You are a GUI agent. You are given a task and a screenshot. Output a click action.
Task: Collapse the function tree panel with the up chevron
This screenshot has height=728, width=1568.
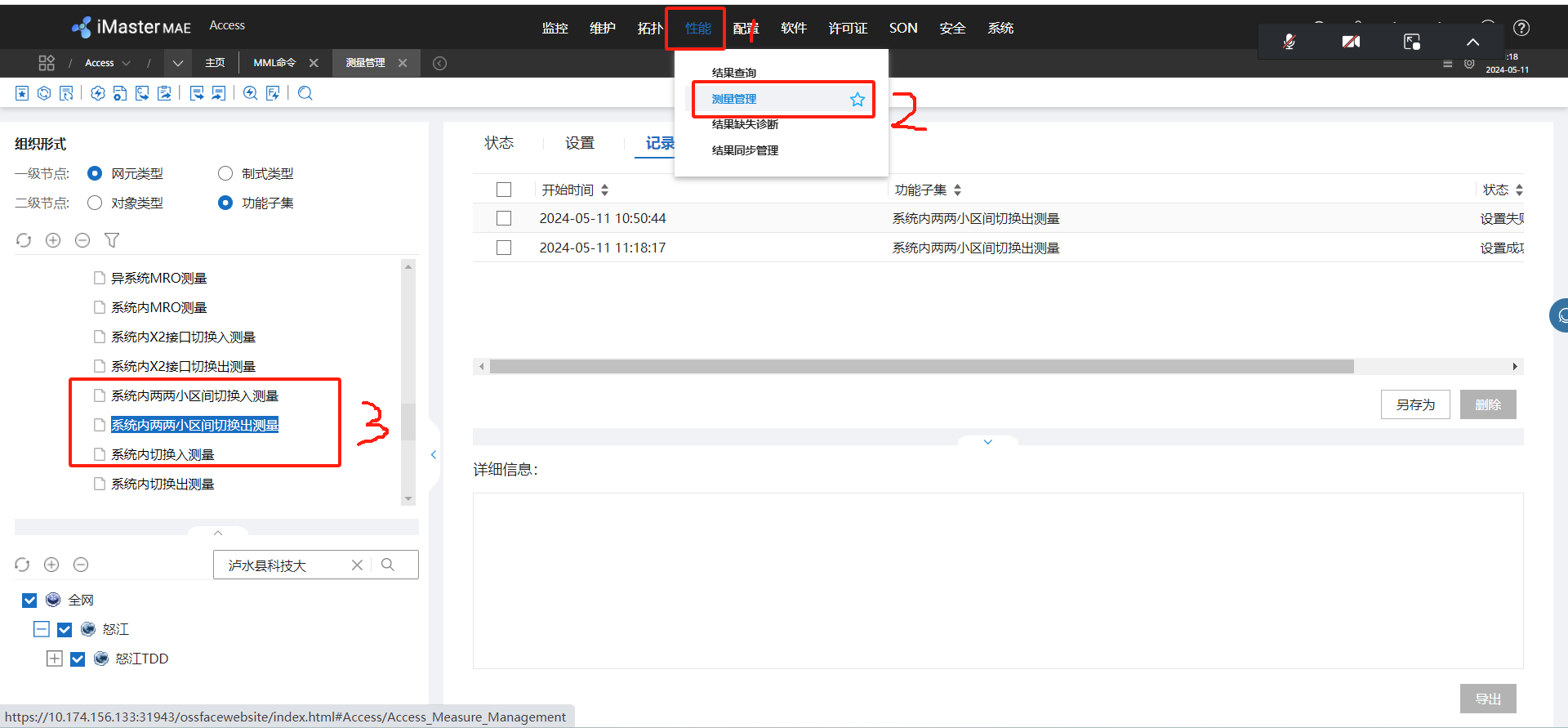coord(218,532)
